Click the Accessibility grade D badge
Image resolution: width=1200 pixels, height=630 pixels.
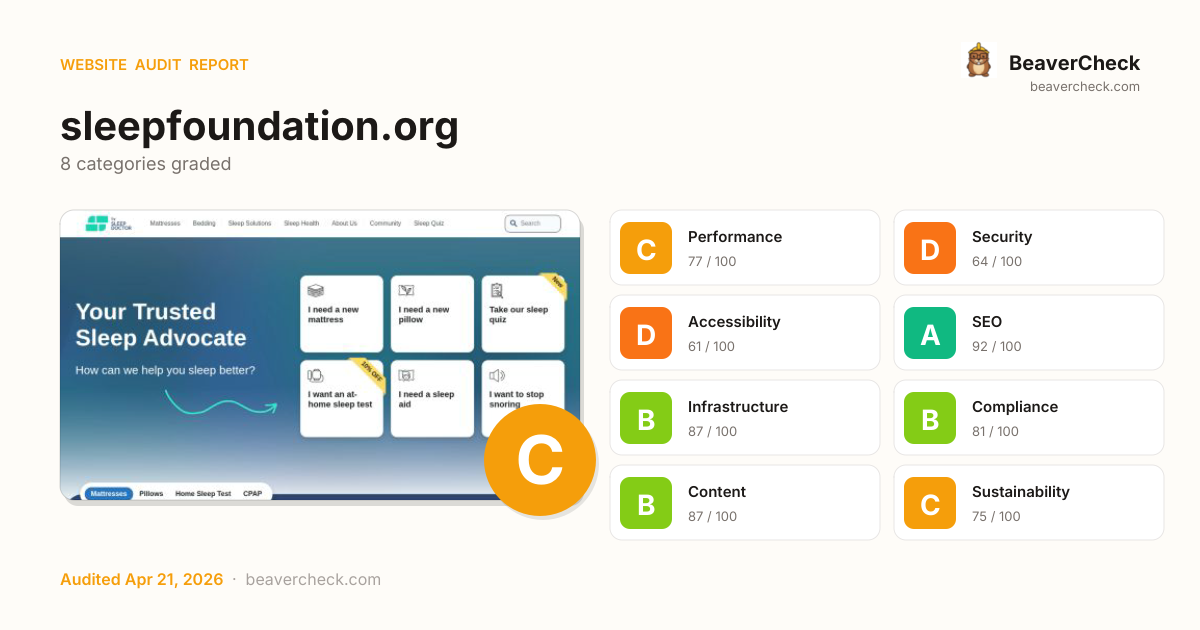click(646, 333)
